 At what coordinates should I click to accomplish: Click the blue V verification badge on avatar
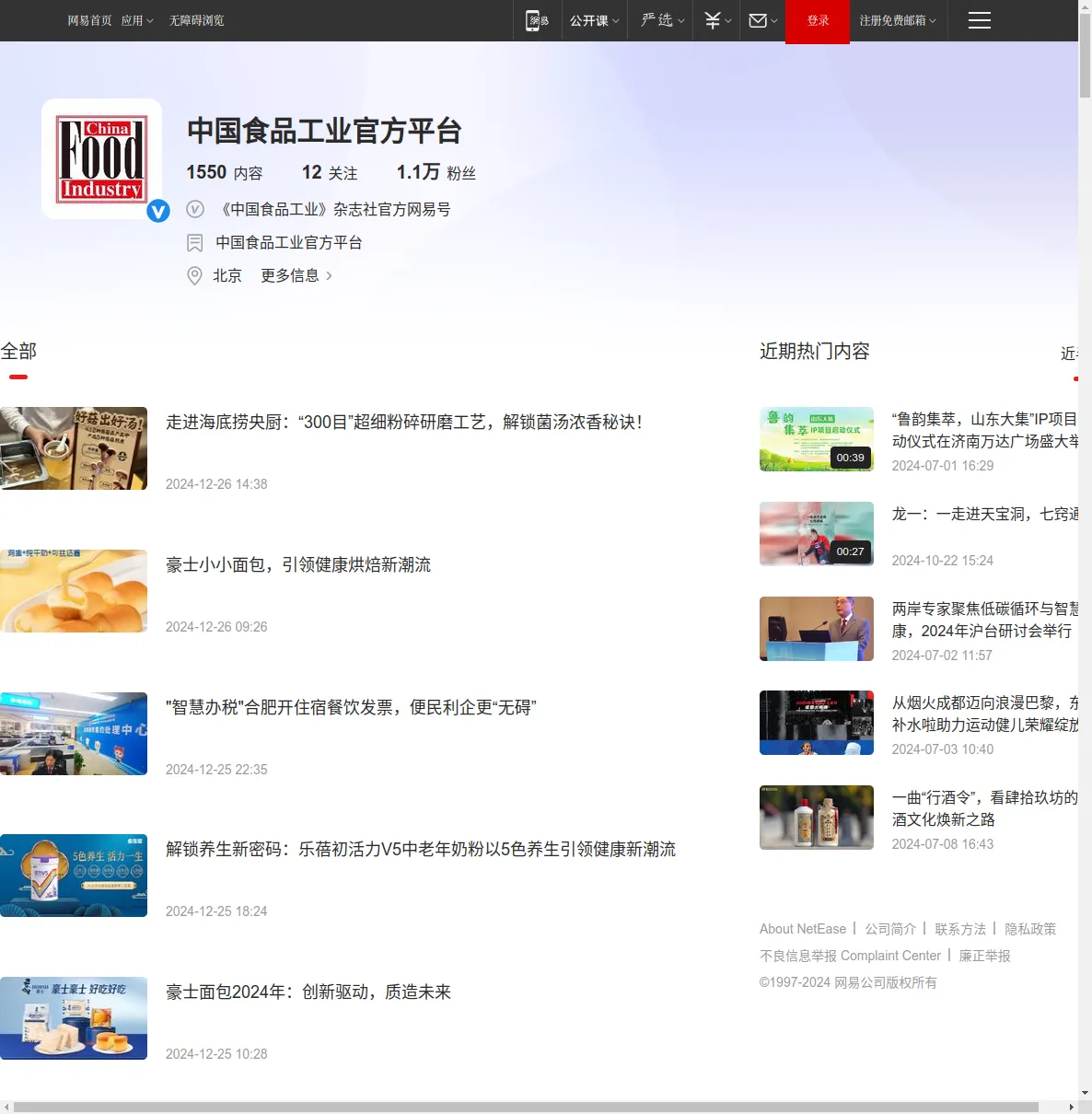click(x=158, y=211)
